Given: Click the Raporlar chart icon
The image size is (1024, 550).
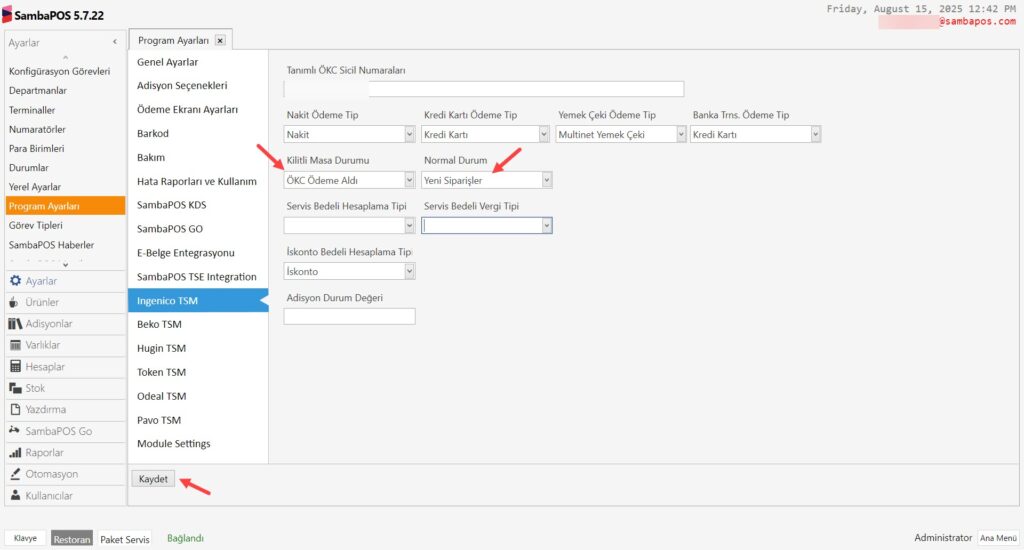Looking at the screenshot, I should coord(15,452).
